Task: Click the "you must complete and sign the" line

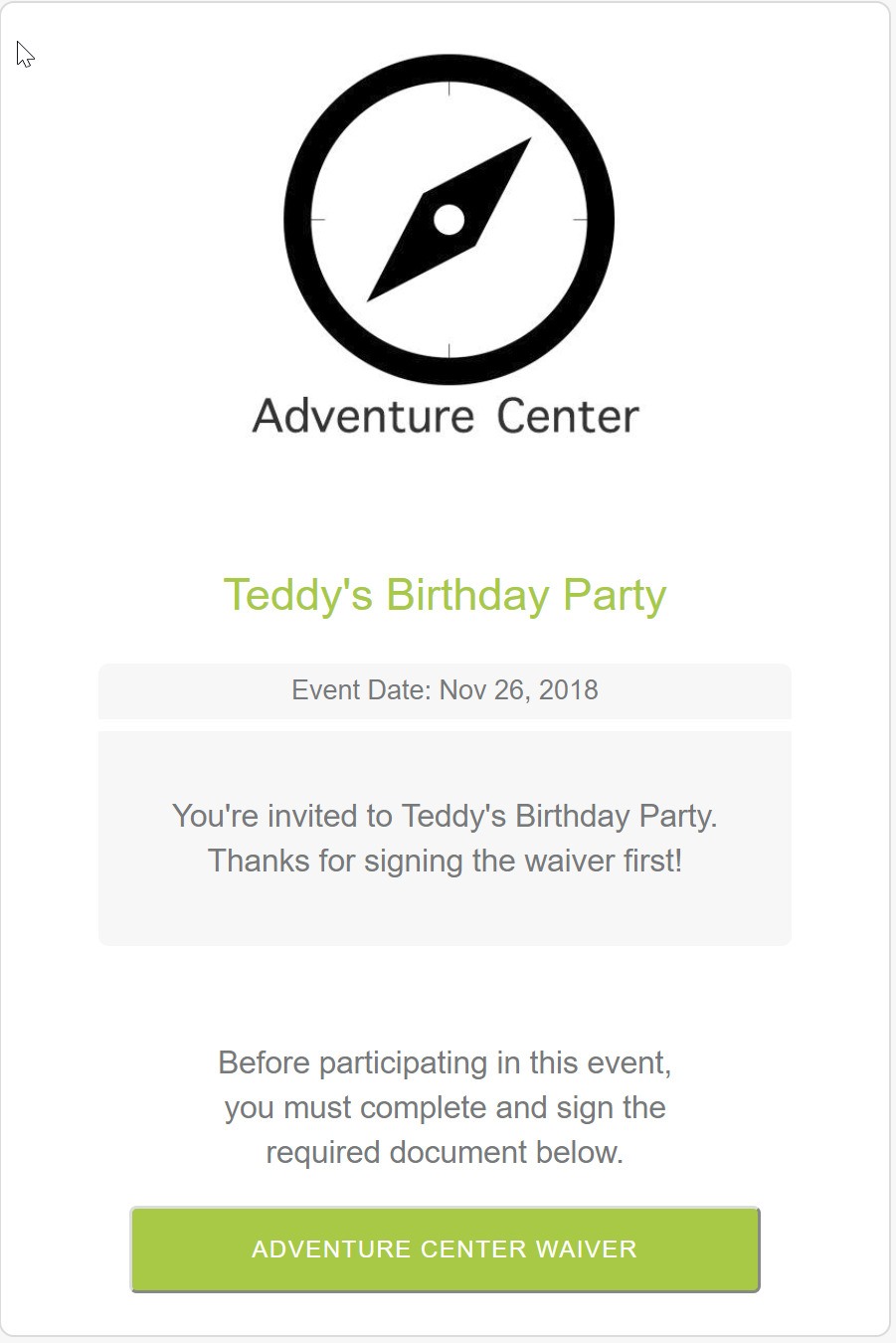Action: tap(445, 1108)
